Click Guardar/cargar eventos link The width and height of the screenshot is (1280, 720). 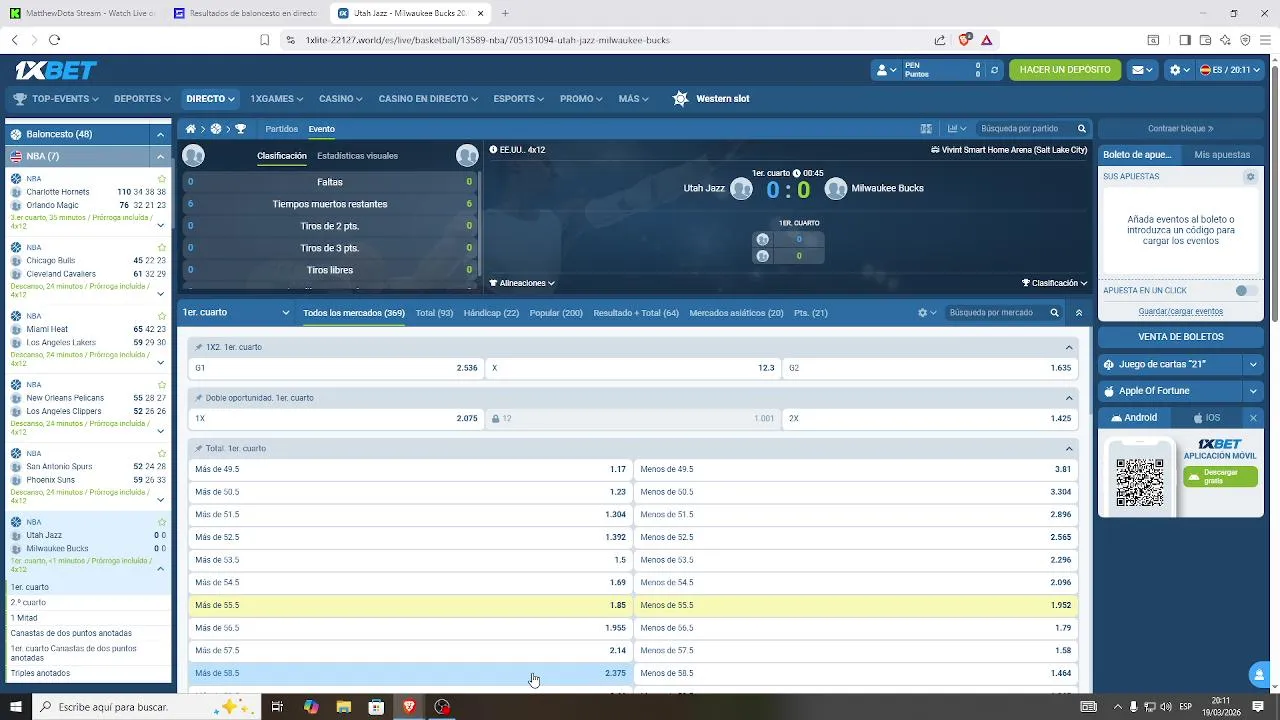tap(1180, 311)
